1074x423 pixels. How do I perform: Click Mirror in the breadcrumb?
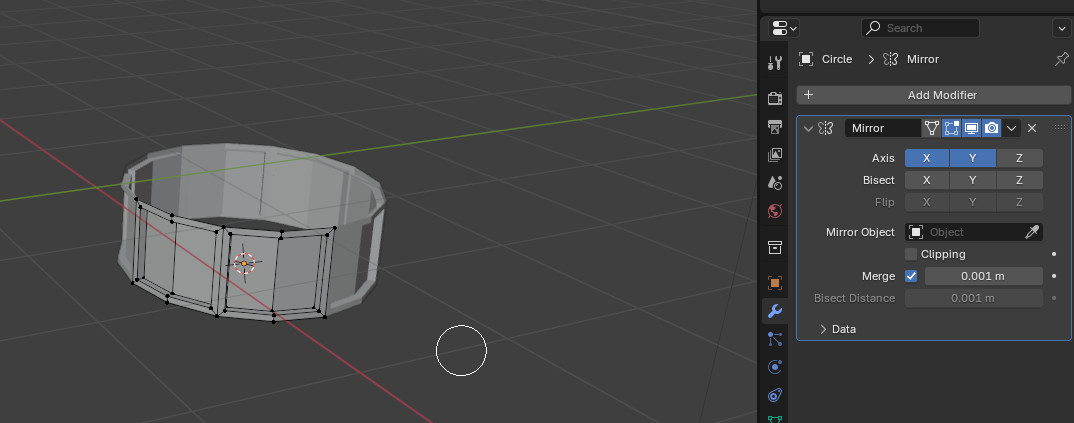tap(923, 59)
